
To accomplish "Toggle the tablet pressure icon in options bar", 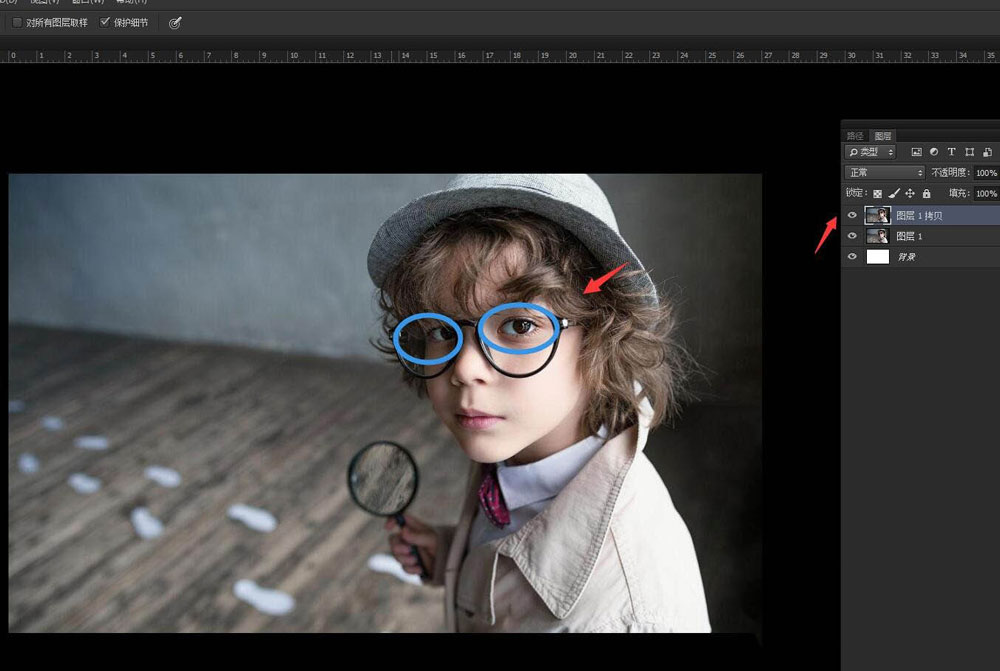I will (175, 24).
